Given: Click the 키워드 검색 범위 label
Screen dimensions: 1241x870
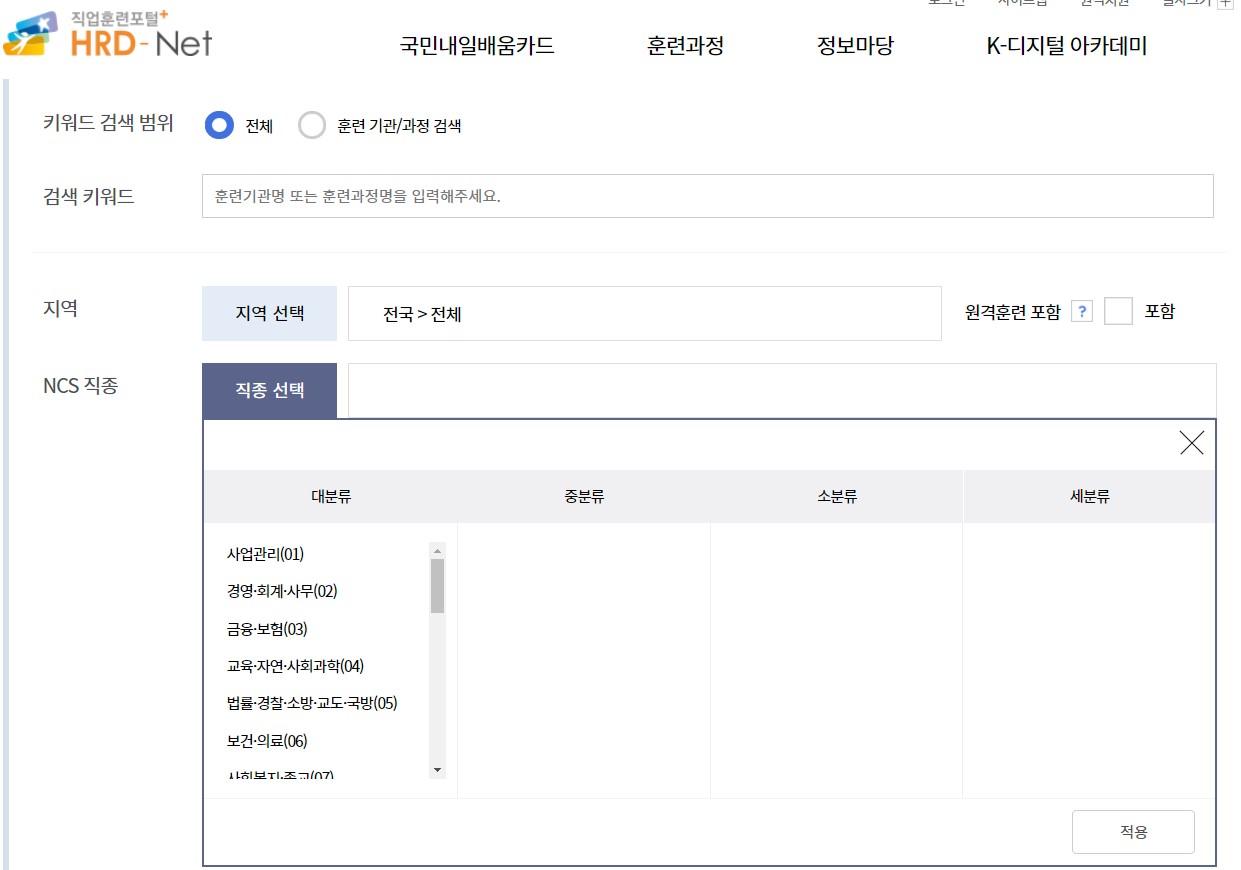Looking at the screenshot, I should pos(108,123).
